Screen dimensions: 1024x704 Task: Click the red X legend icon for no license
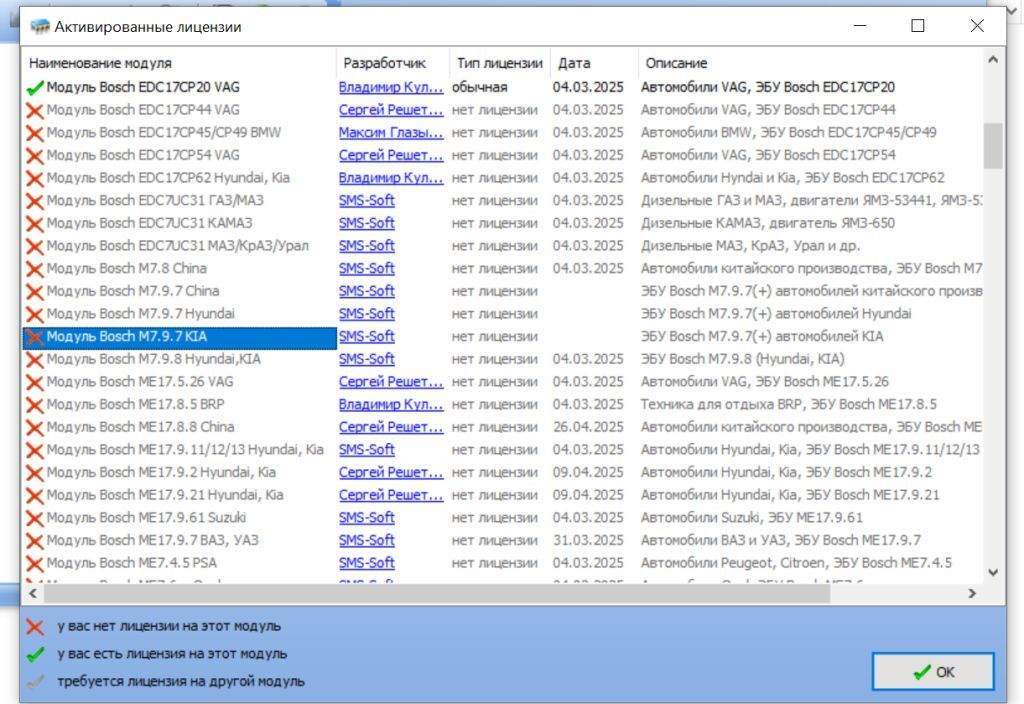pyautogui.click(x=35, y=627)
